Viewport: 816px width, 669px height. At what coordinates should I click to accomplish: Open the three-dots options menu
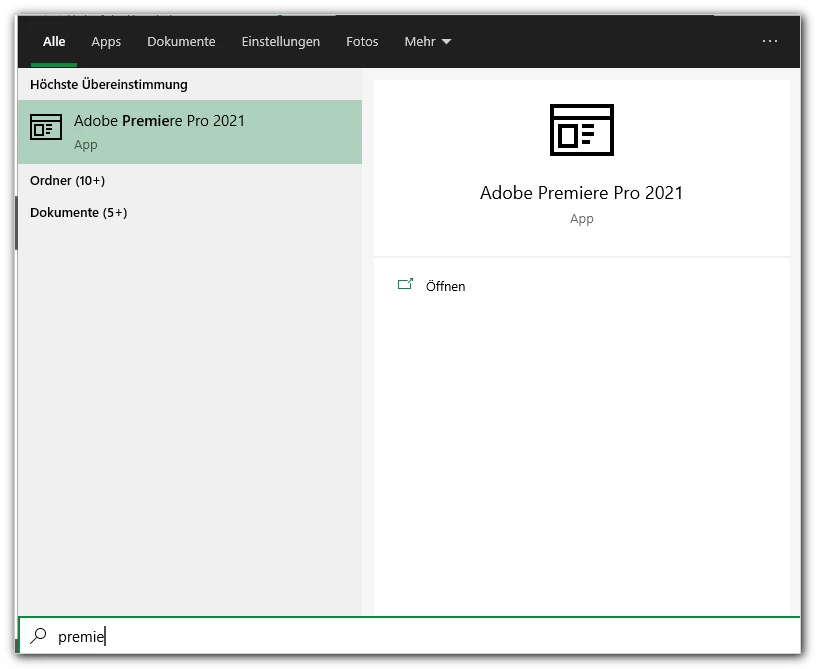[770, 41]
